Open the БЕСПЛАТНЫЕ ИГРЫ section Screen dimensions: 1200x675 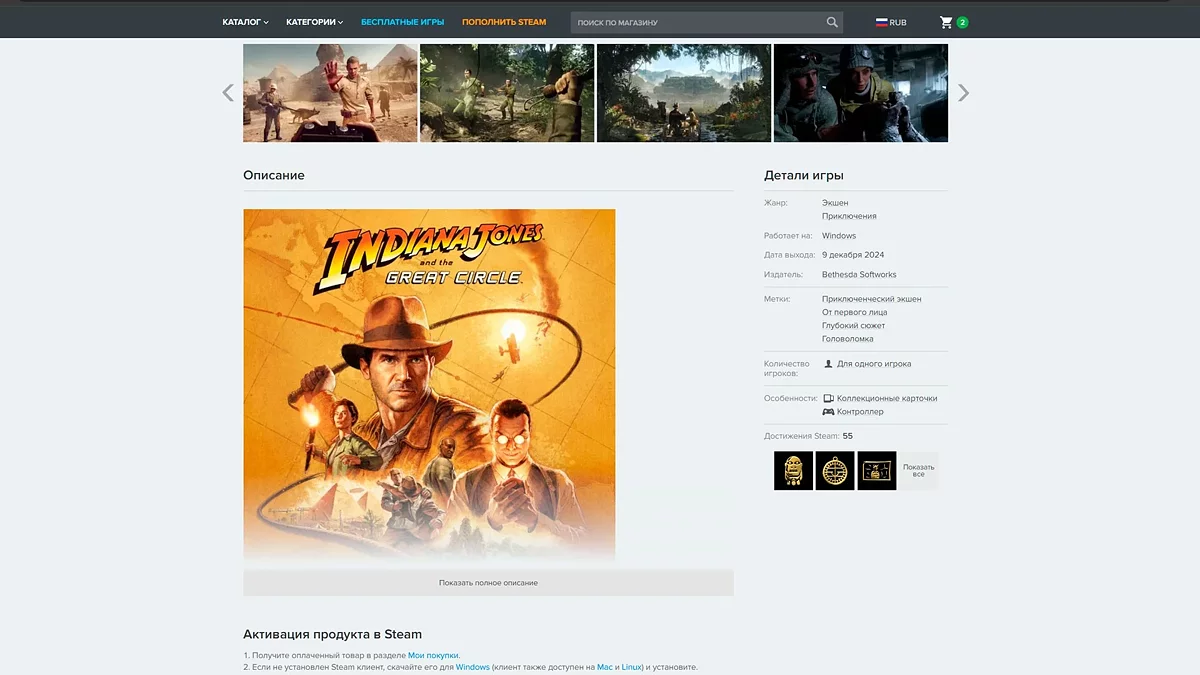402,22
